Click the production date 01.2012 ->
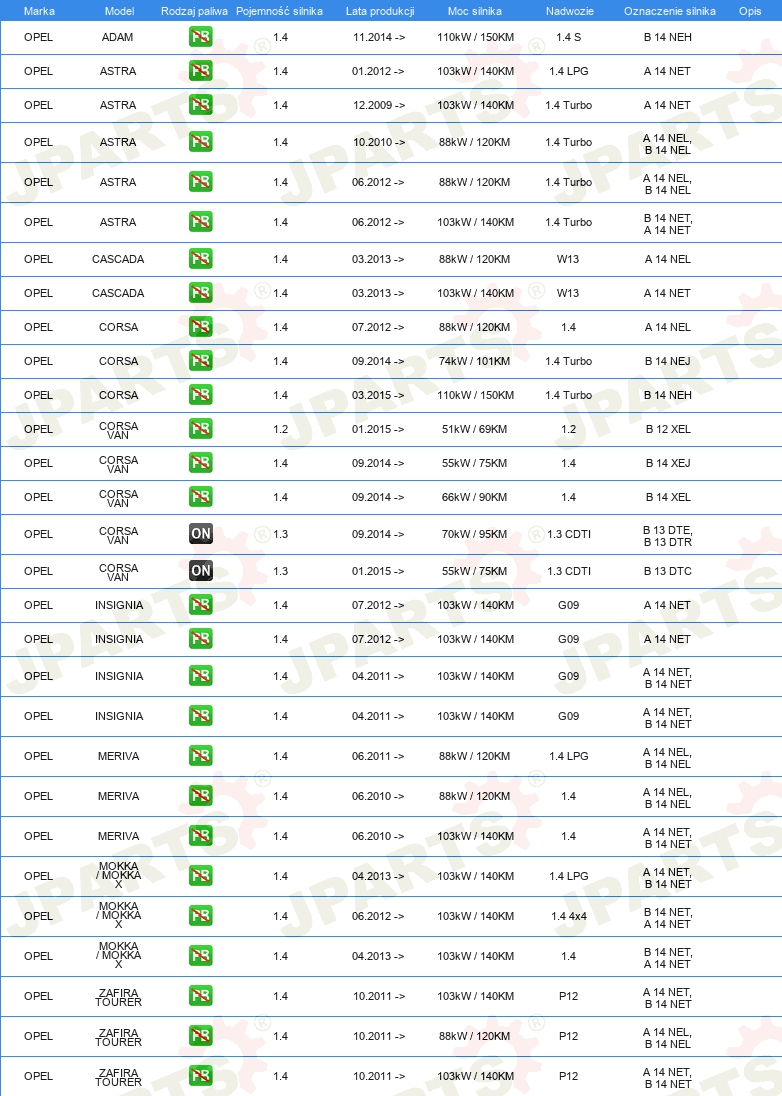 378,71
